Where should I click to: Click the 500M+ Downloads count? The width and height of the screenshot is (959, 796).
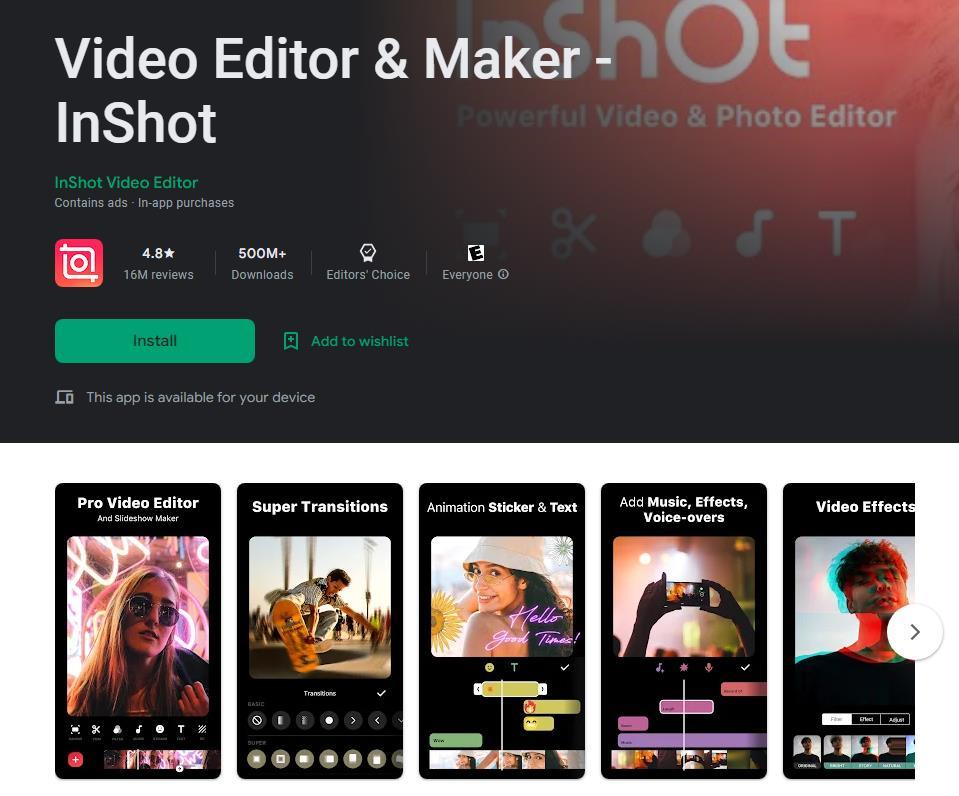[262, 263]
